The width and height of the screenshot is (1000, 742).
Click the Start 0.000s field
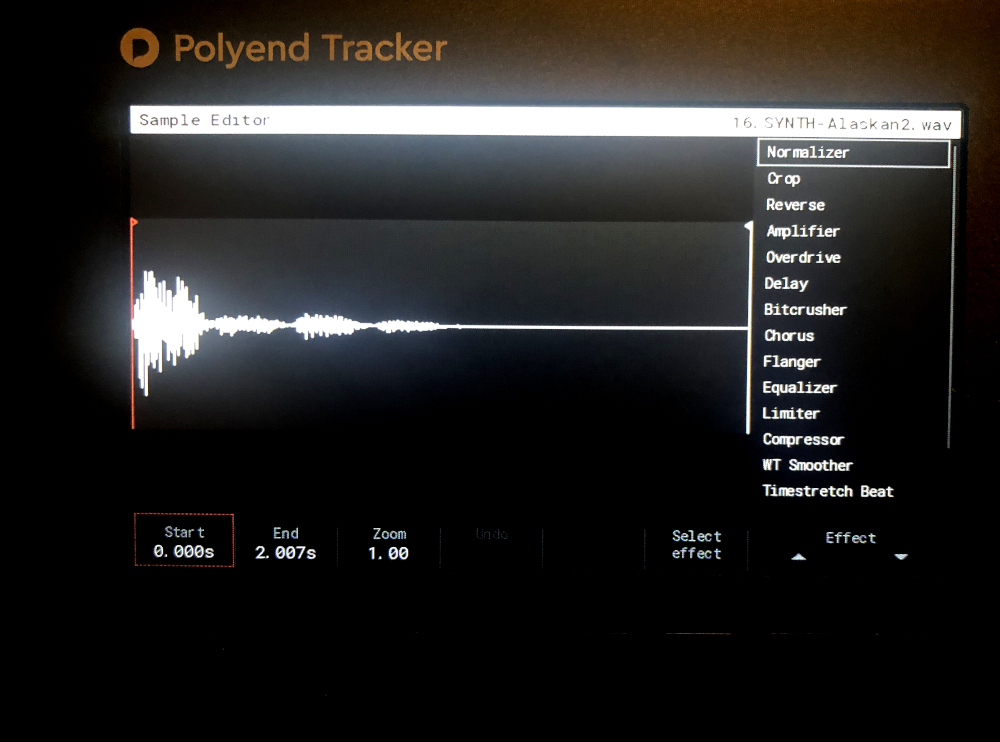point(184,540)
